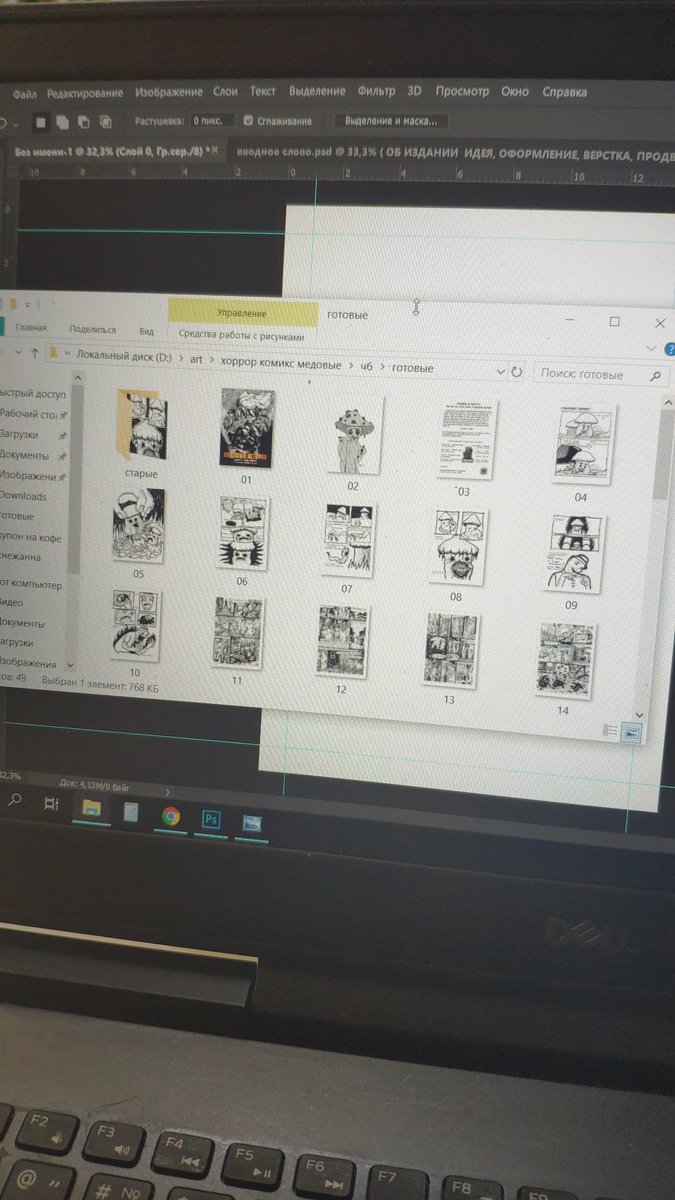Select купон на кофе in navigation pane
This screenshot has width=675, height=1200.
[x=29, y=536]
